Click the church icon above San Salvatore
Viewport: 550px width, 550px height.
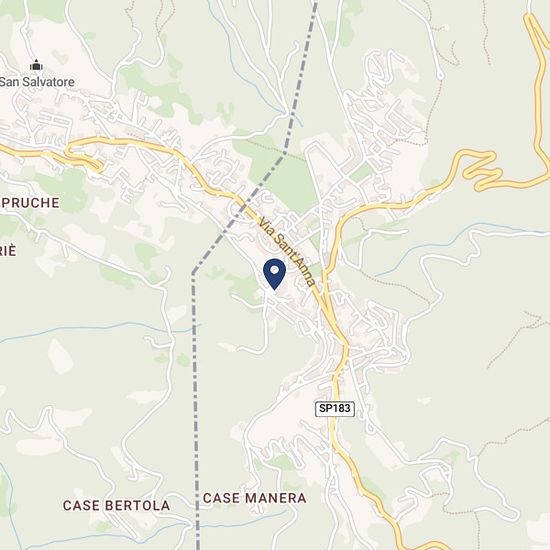(36, 65)
